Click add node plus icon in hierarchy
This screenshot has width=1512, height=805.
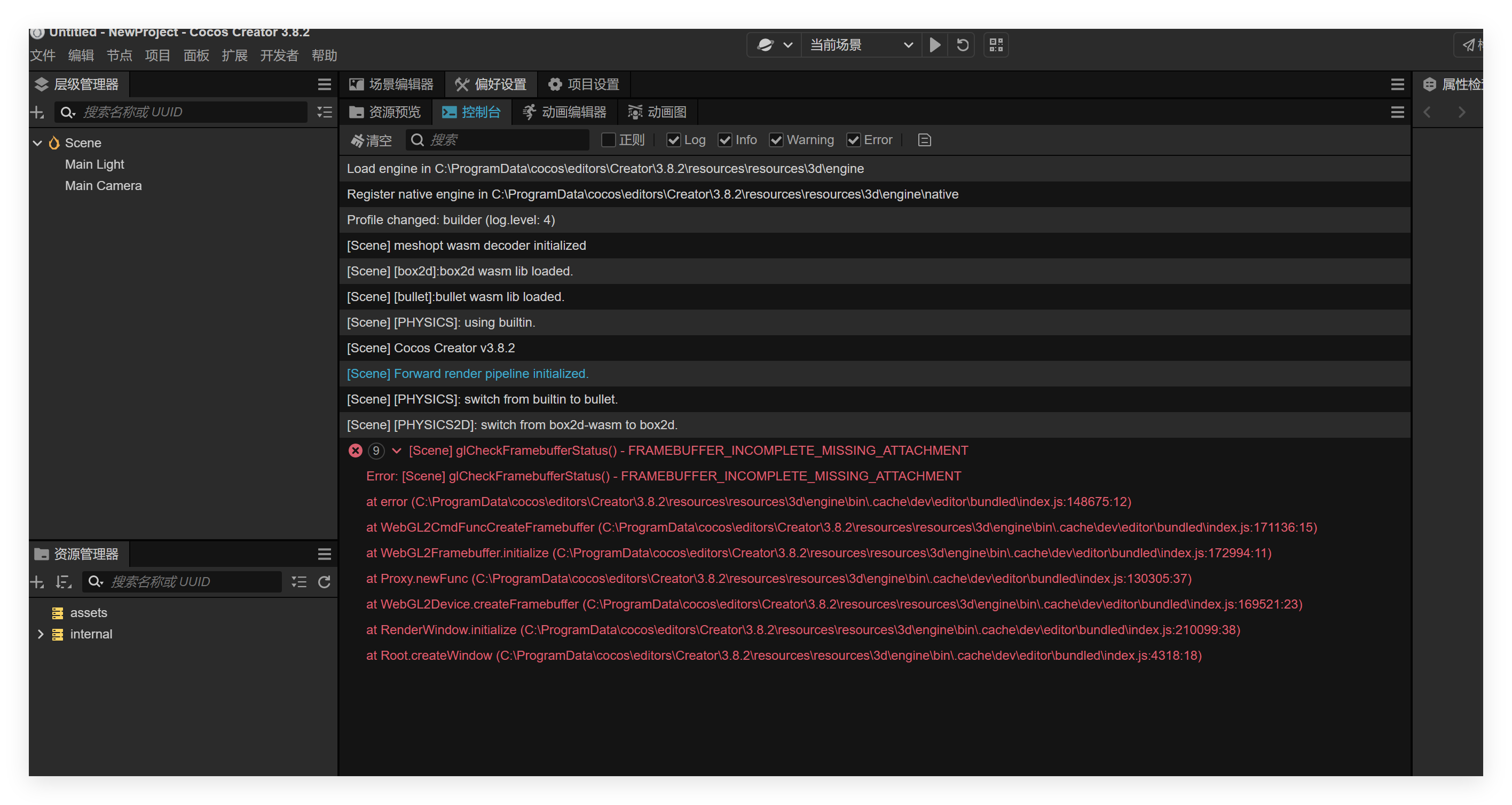pos(37,112)
